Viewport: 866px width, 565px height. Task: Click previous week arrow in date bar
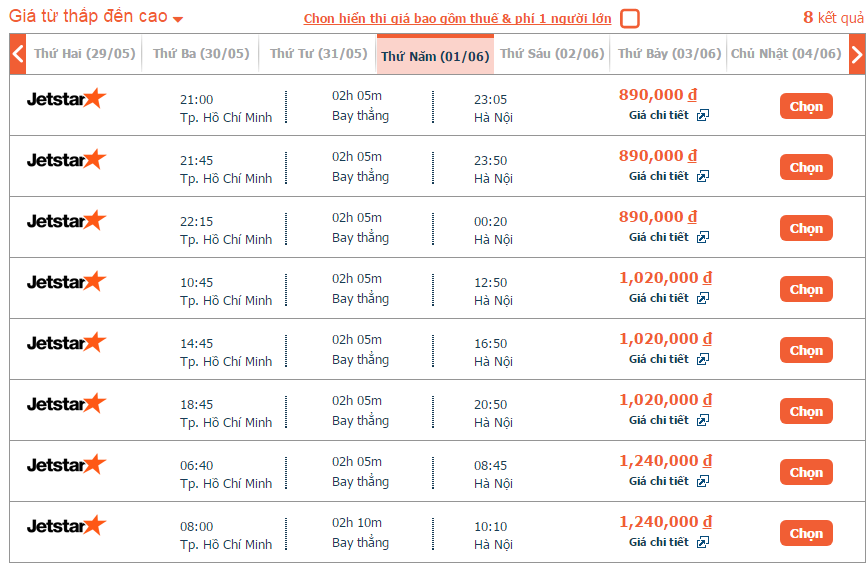[18, 54]
